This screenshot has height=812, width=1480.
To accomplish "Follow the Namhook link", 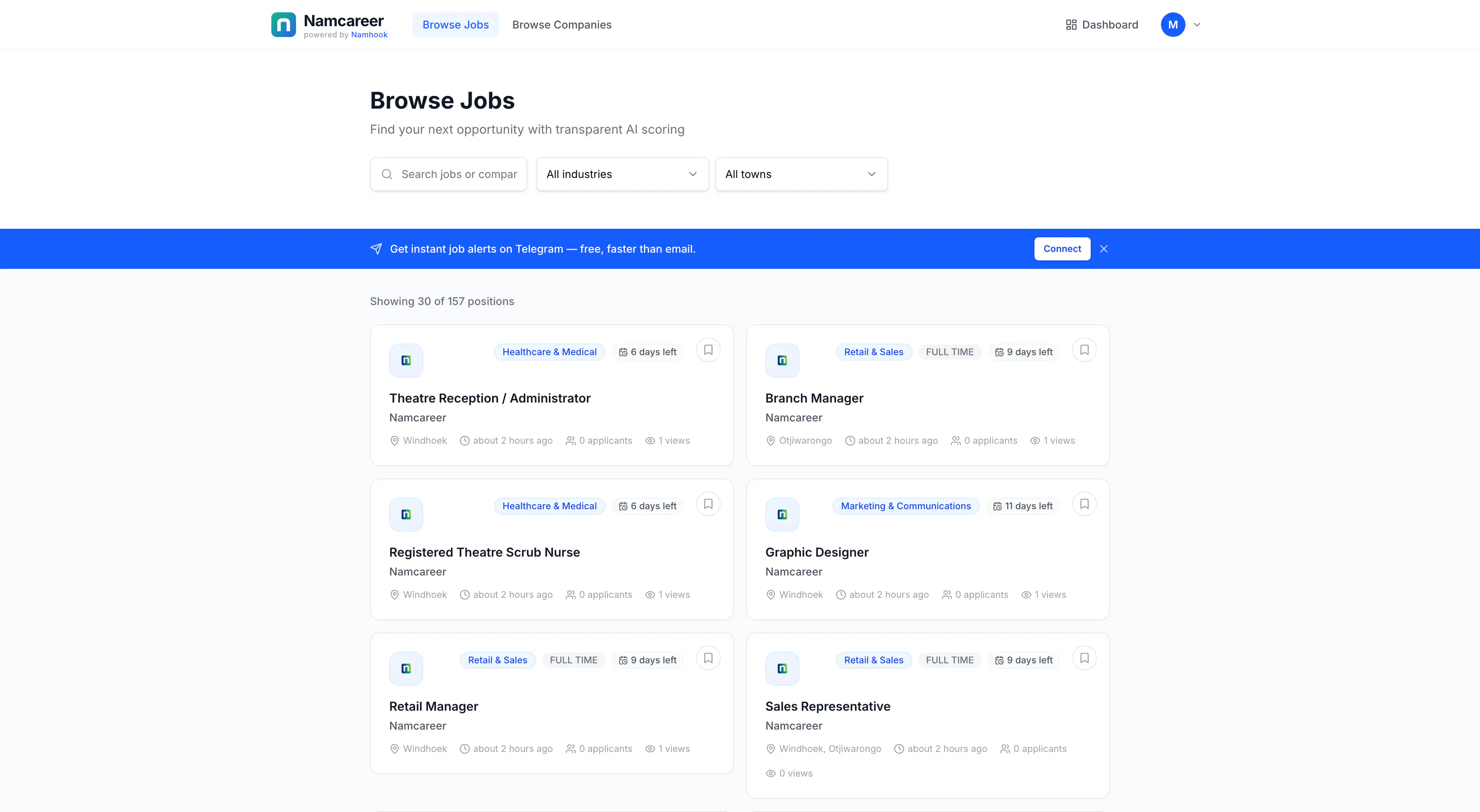I will pyautogui.click(x=369, y=34).
